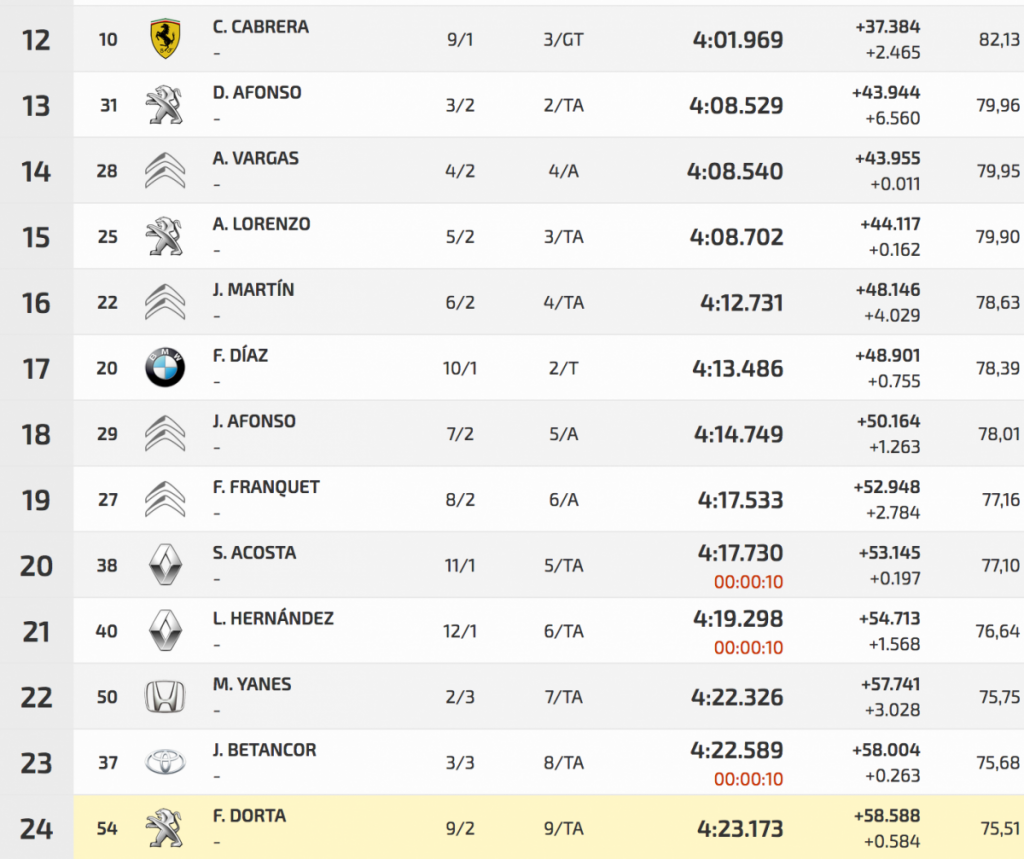This screenshot has width=1024, height=859.
Task: Click driver name C. Cabrera
Action: click(x=261, y=27)
